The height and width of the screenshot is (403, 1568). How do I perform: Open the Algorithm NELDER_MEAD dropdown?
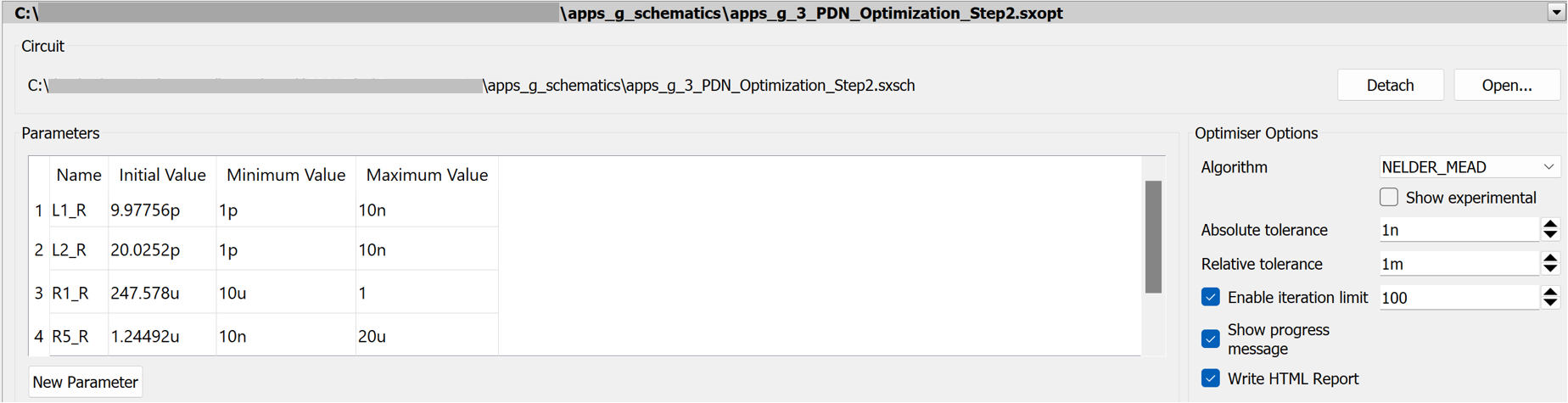point(1468,167)
